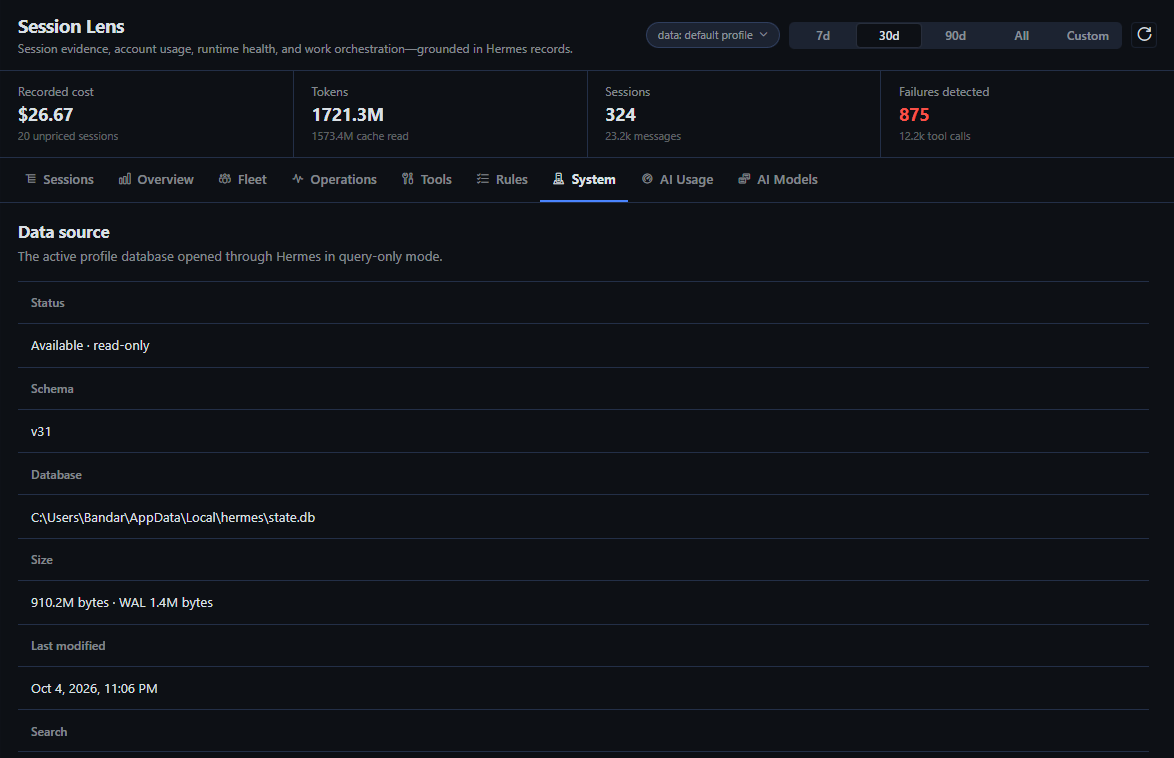Screen dimensions: 1174x758
Task: Select the System tab
Action: 584,179
